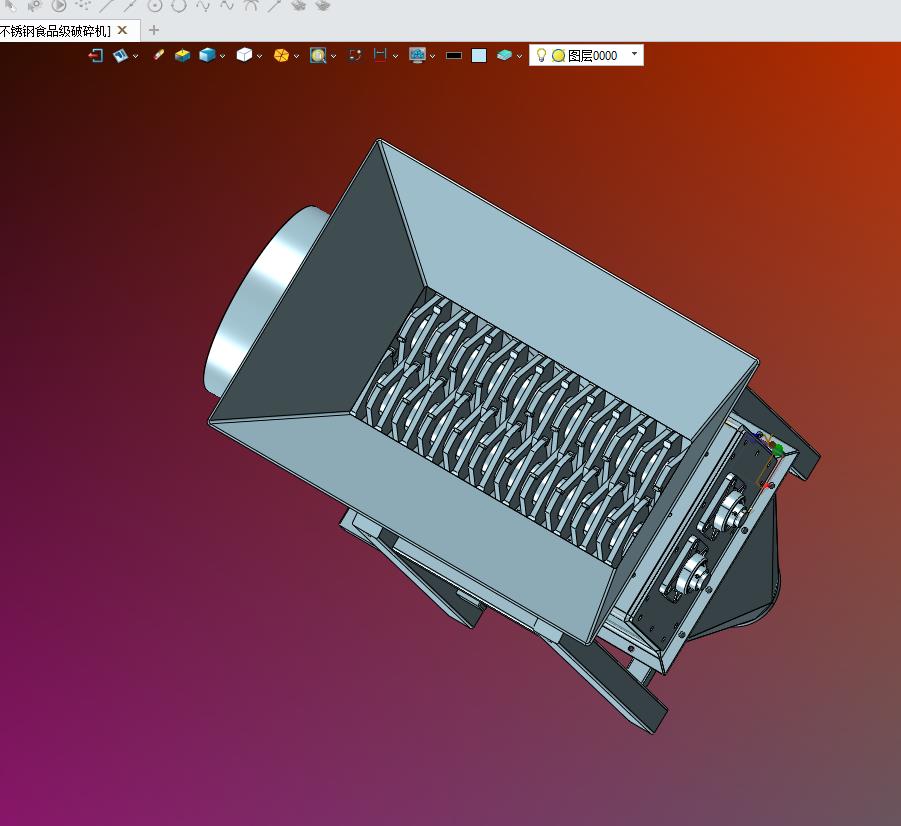The width and height of the screenshot is (901, 826).
Task: Expand dropdown beside blue shaded cube
Action: (x=222, y=56)
